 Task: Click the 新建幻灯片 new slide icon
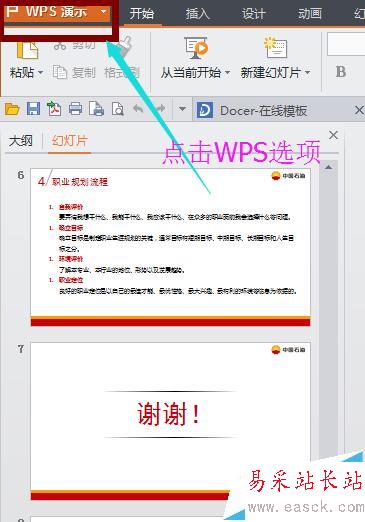pos(275,48)
